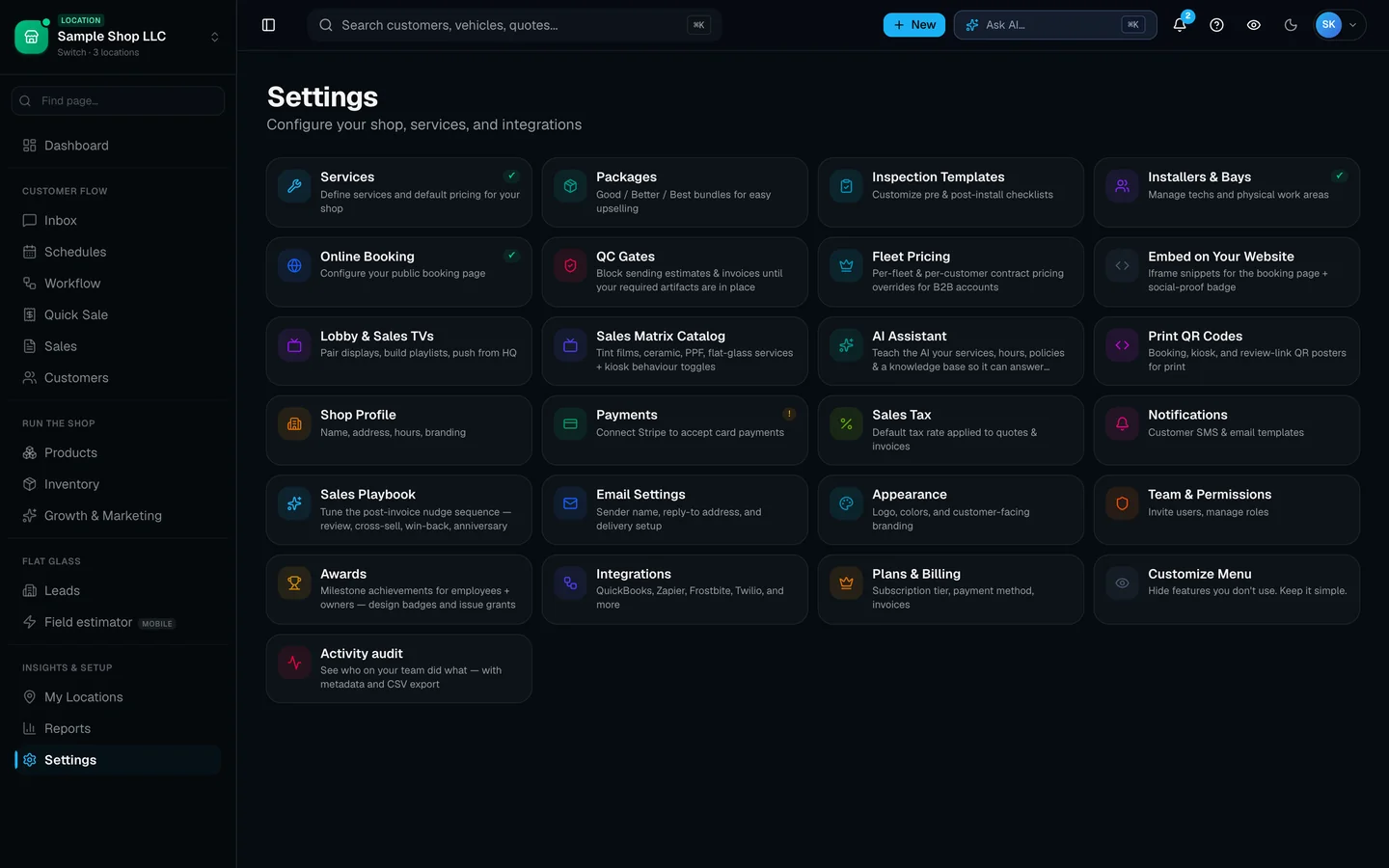The height and width of the screenshot is (868, 1389).
Task: Focus the Ask AI input field
Action: [x=1055, y=25]
